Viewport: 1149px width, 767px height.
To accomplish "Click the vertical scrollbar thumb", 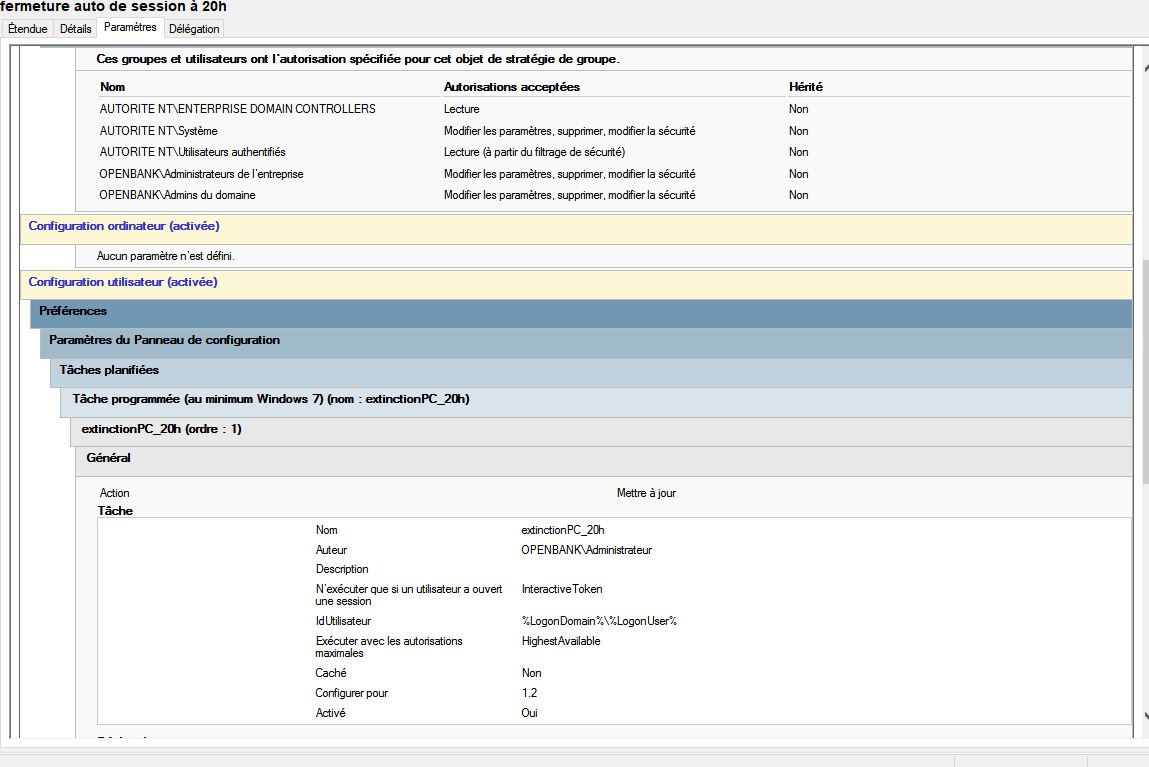I will (x=1144, y=370).
